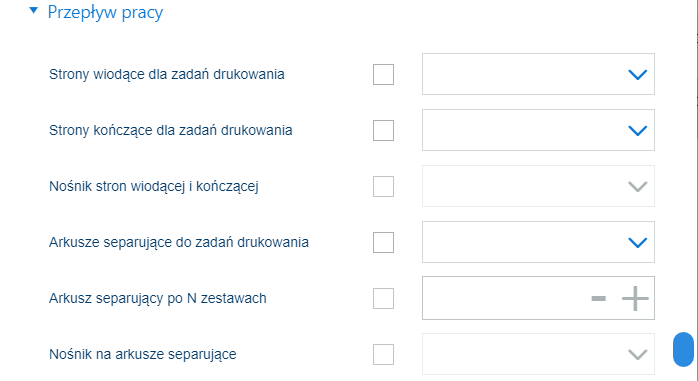Viewport: 698px width, 381px height.
Task: Increase N zestawach value with plus icon
Action: point(635,298)
